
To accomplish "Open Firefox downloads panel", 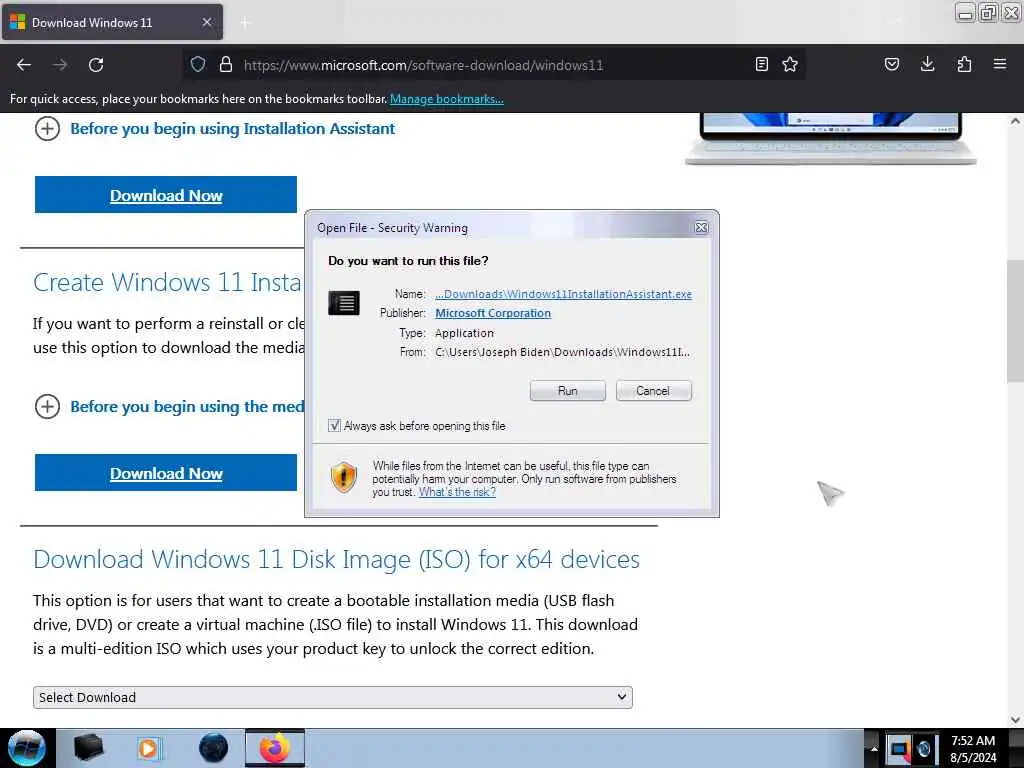I will pyautogui.click(x=927, y=64).
